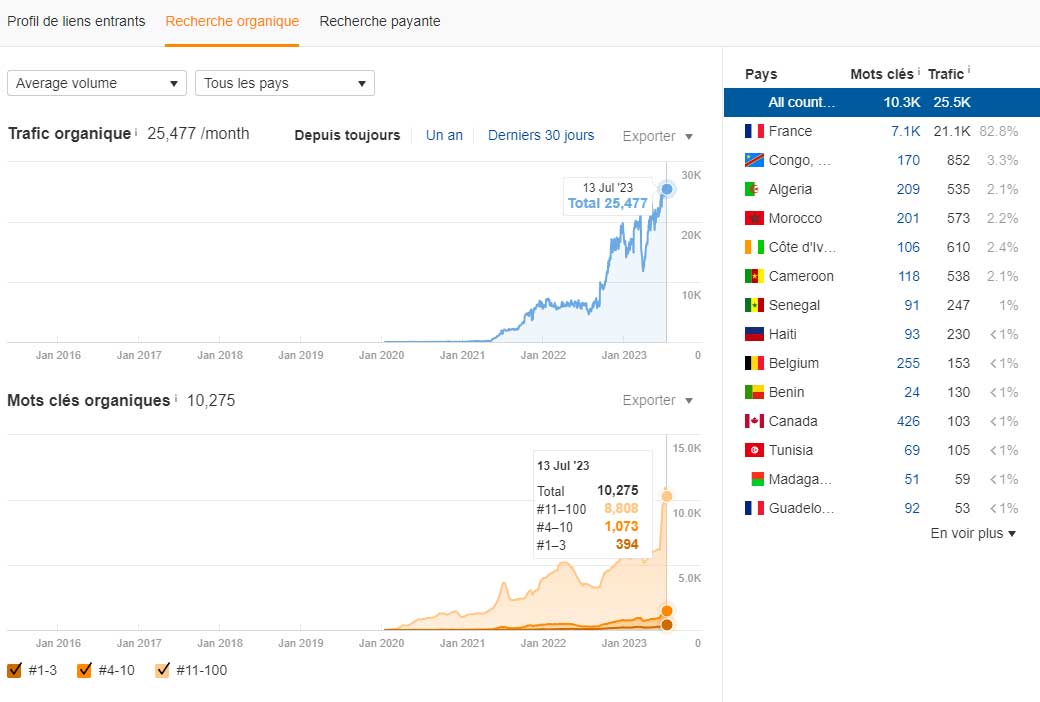
Task: Click the Morocco flag icon
Action: (x=754, y=218)
